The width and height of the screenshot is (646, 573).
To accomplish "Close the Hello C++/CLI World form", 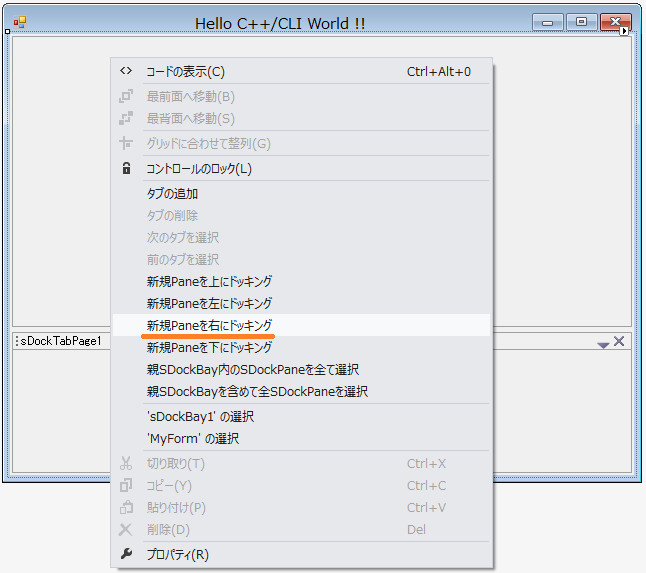I will 616,22.
